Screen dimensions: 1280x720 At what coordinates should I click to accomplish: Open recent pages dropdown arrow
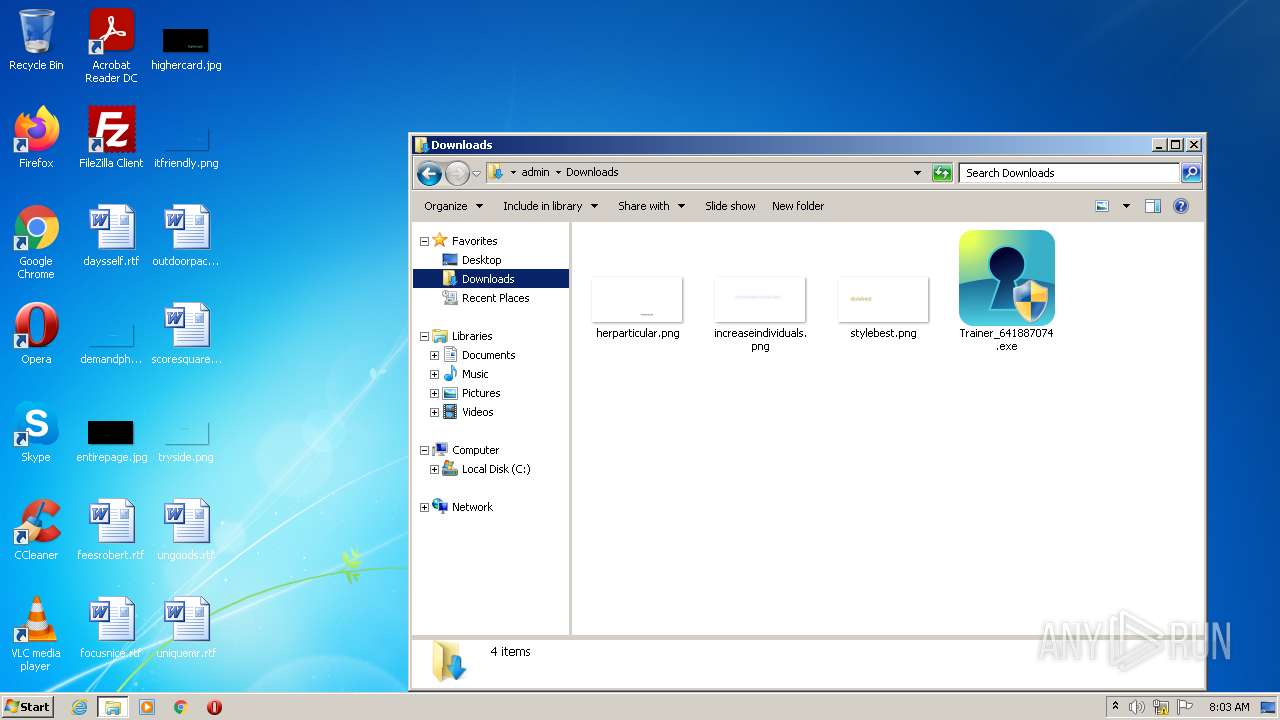click(x=476, y=173)
